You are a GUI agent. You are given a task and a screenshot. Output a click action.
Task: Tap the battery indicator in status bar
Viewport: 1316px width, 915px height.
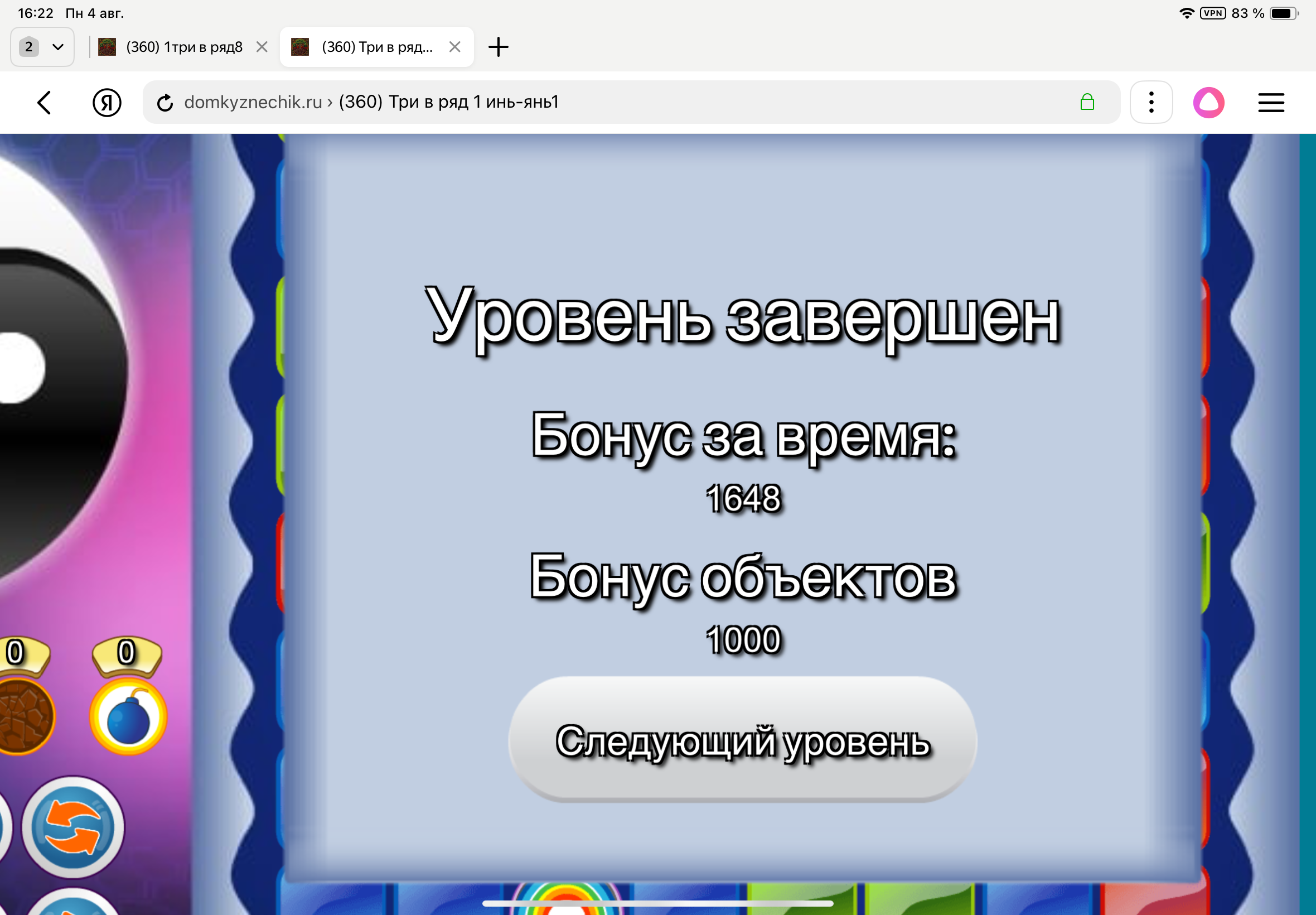[1283, 13]
